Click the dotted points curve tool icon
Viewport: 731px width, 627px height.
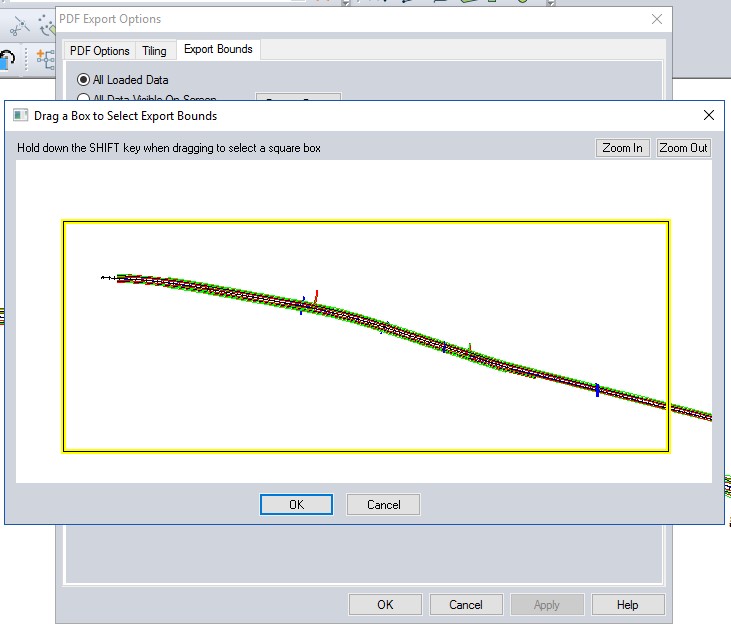tap(47, 25)
